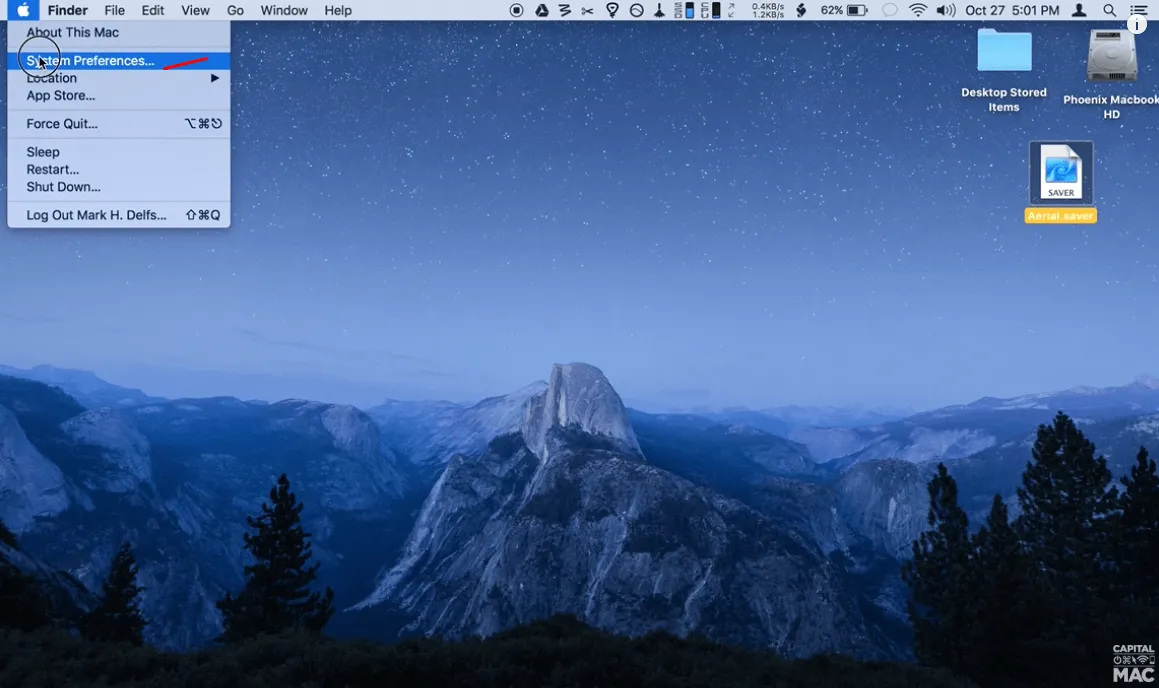Click the lightbulb menu bar icon
The image size is (1159, 688).
point(612,10)
